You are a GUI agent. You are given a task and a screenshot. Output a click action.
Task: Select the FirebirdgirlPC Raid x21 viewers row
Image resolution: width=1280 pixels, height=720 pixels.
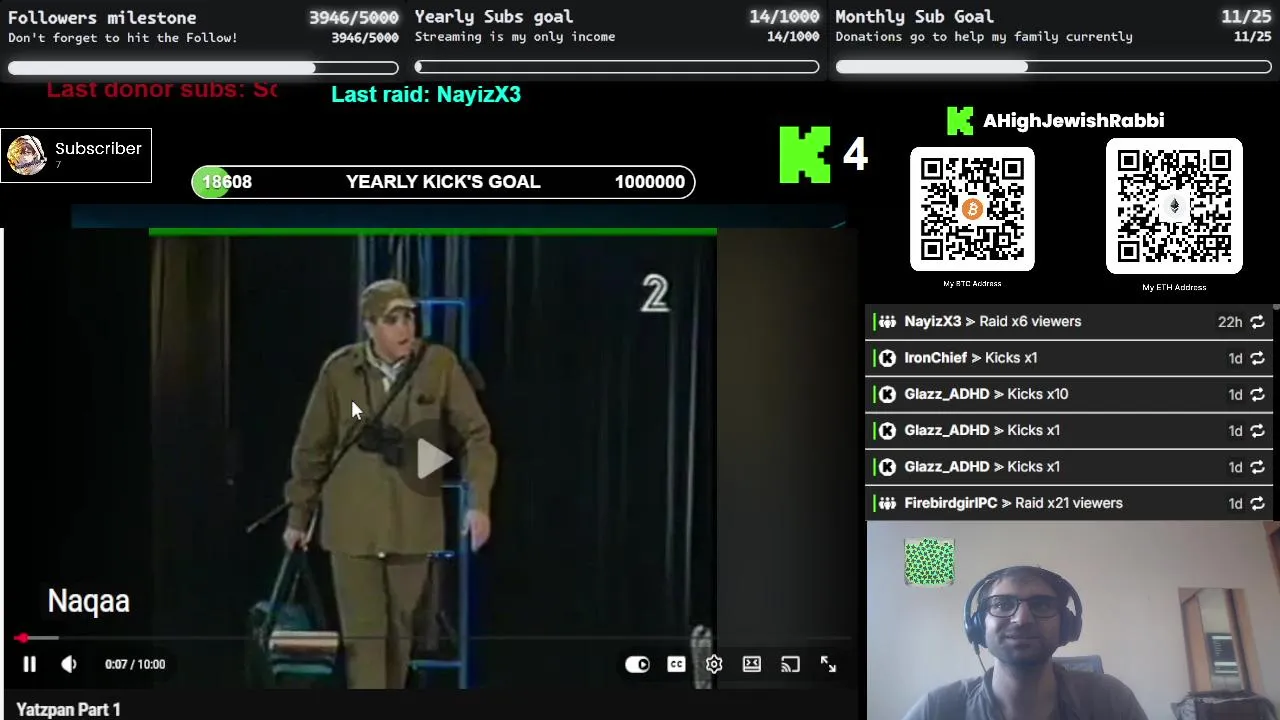click(x=1069, y=503)
